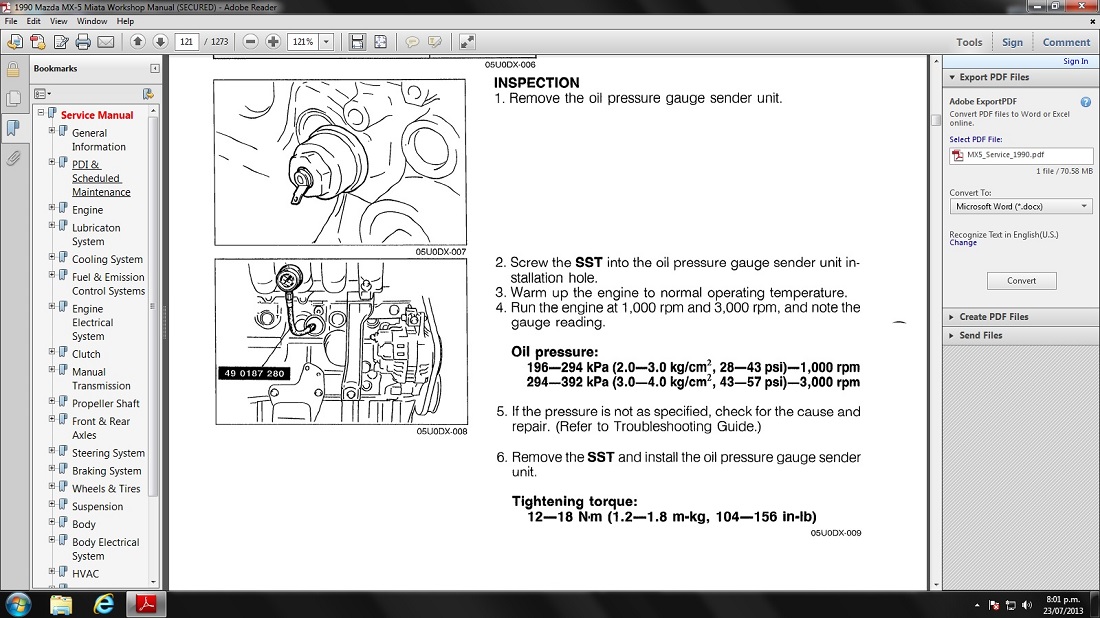Open the zoom level dropdown arrow

click(326, 42)
